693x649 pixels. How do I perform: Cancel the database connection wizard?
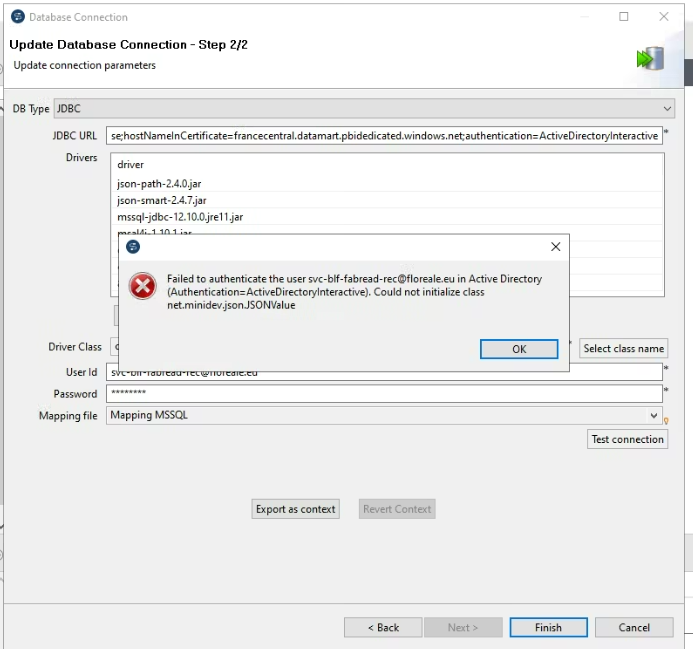[634, 627]
